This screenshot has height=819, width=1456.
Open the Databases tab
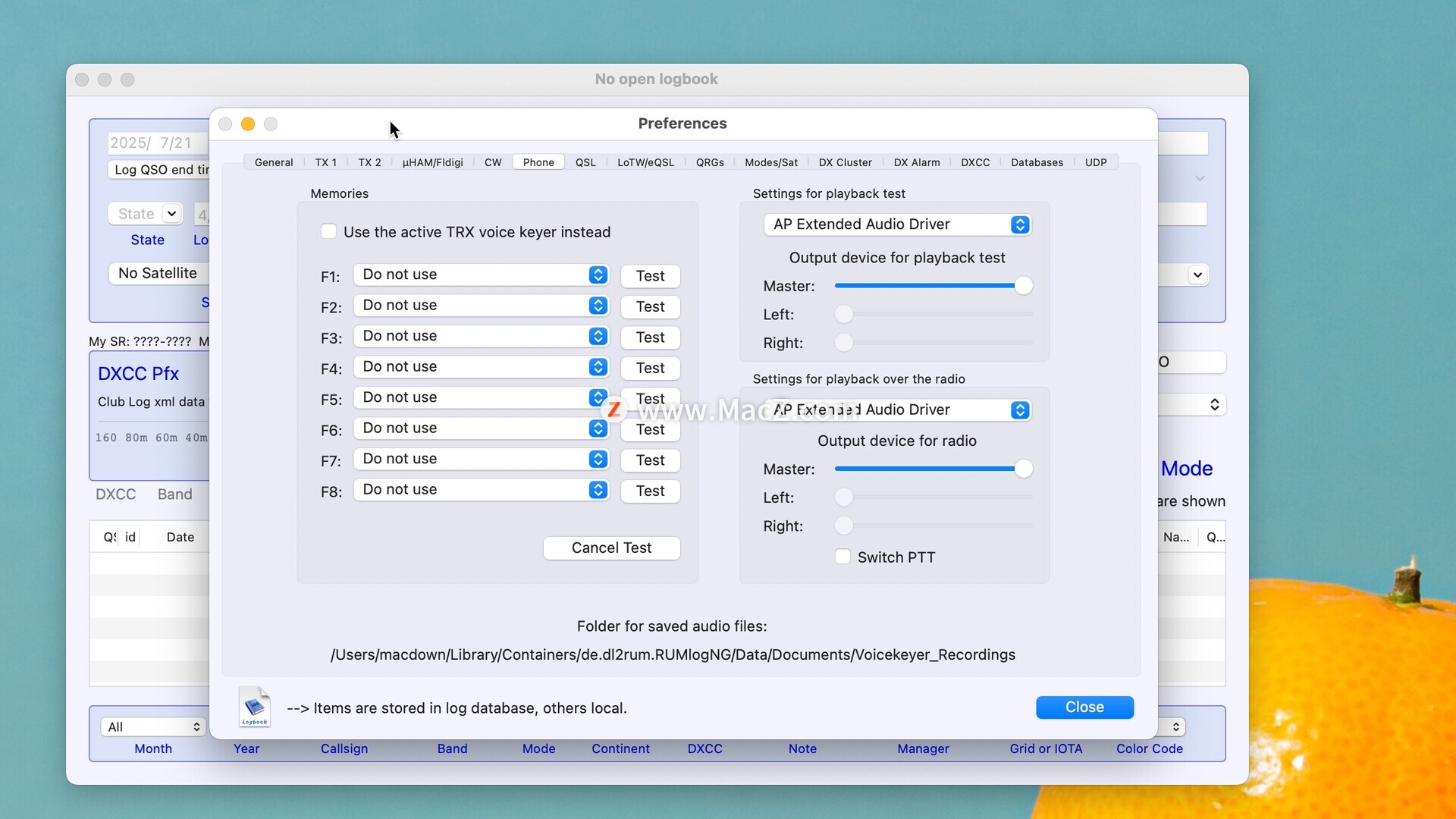point(1037,162)
